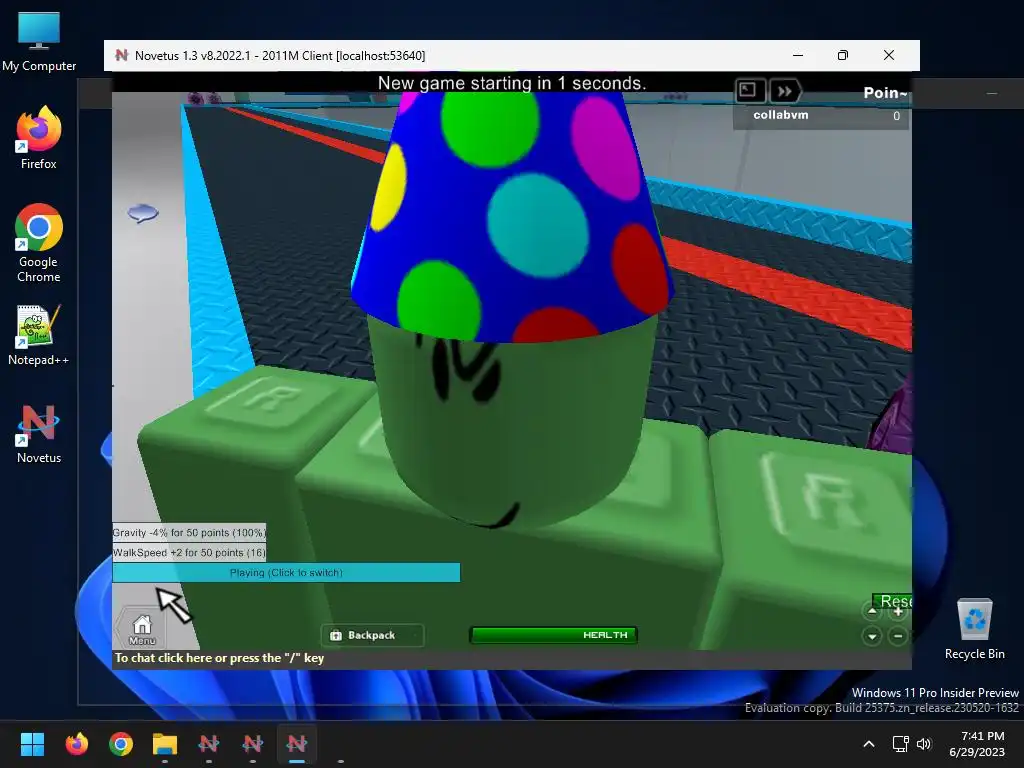Click the green HEALTH bar
The height and width of the screenshot is (768, 1024).
(x=553, y=635)
